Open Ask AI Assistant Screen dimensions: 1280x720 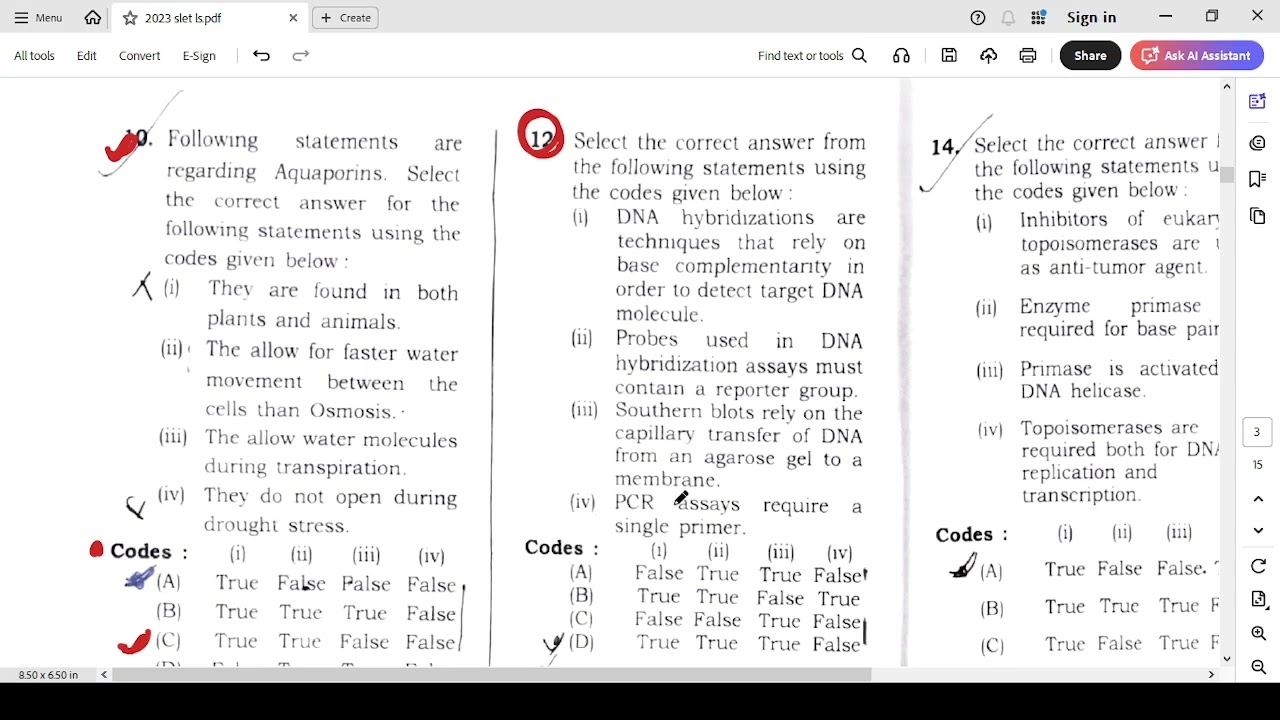pos(1195,56)
